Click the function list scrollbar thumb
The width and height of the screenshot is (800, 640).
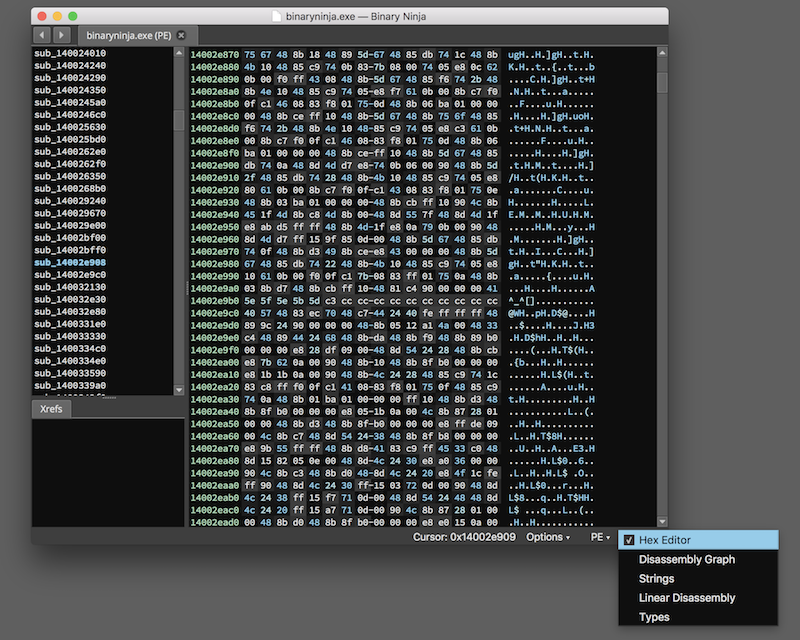tap(179, 120)
